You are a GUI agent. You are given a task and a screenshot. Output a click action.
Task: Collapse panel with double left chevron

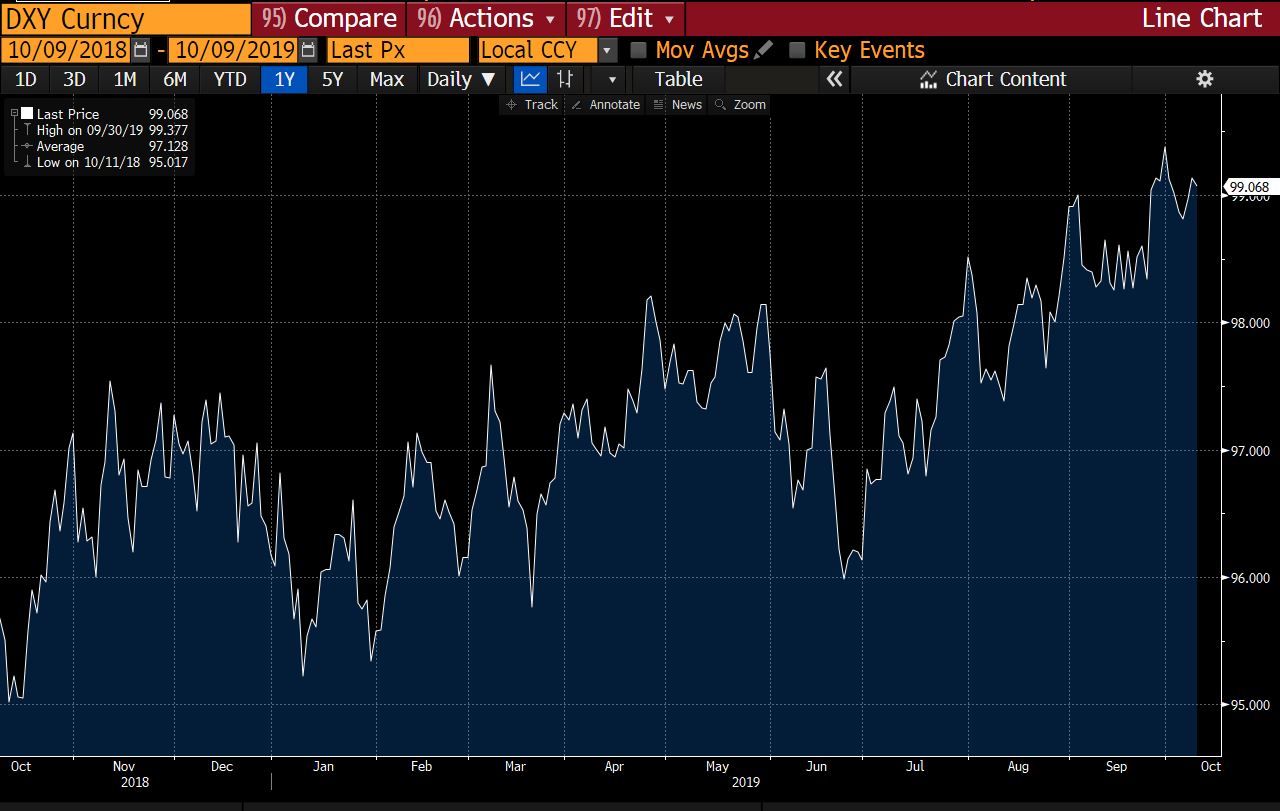point(834,79)
